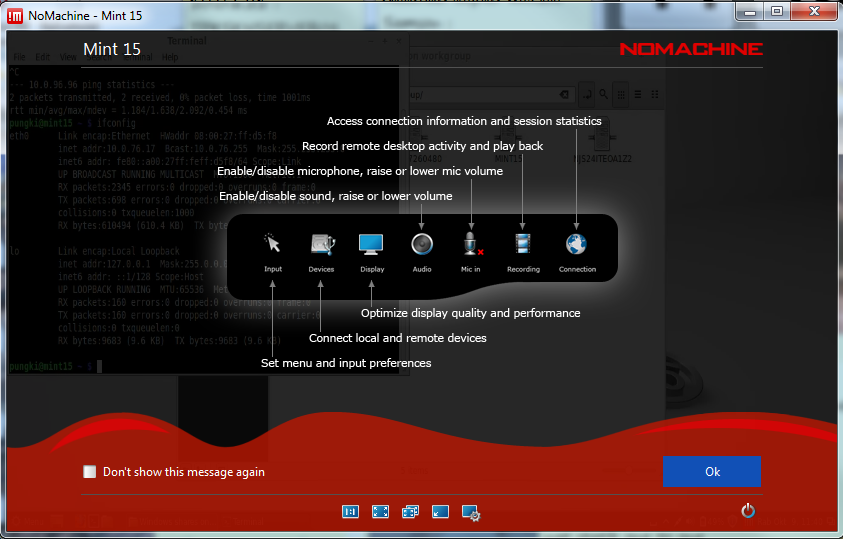The height and width of the screenshot is (539, 843).
Task: Click the Audio speaker icon
Action: pyautogui.click(x=422, y=245)
